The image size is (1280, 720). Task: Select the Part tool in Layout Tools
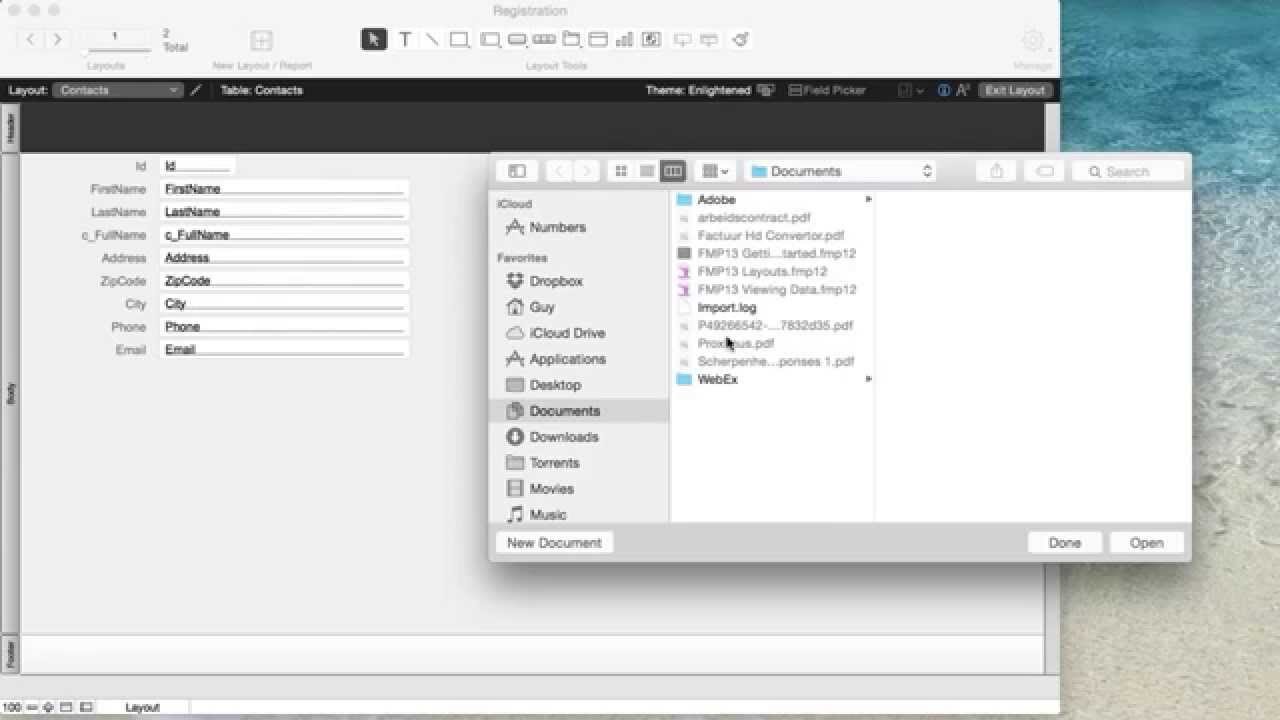pos(710,40)
